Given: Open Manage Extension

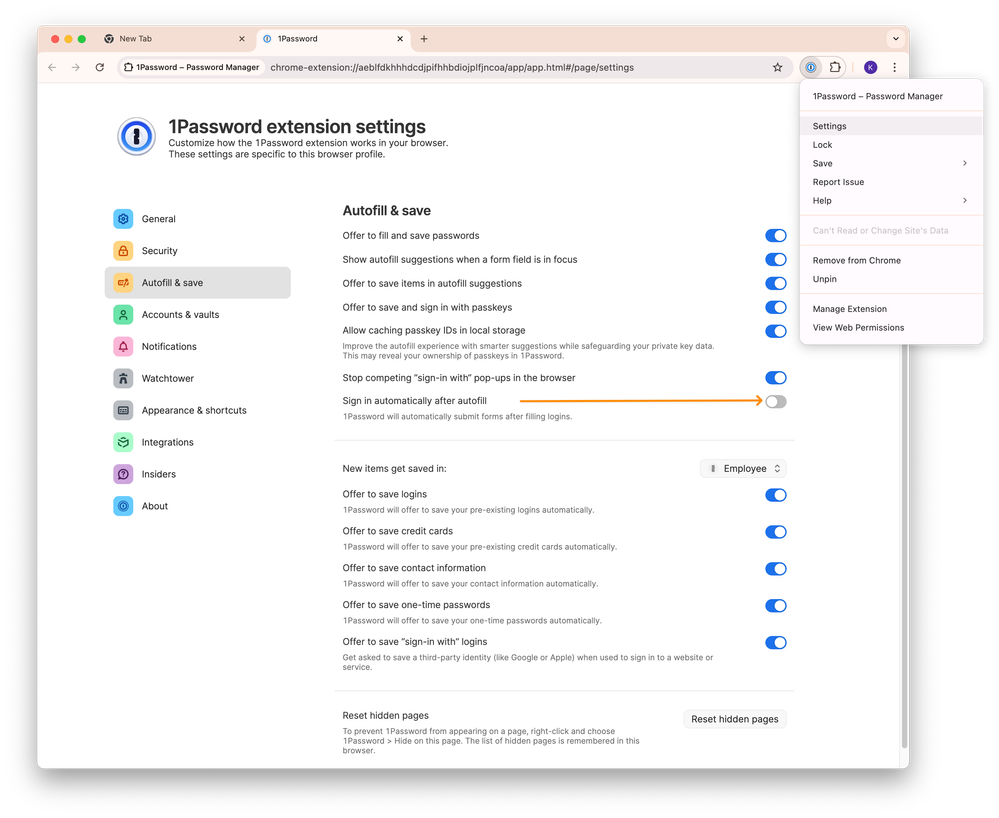Looking at the screenshot, I should 891,308.
